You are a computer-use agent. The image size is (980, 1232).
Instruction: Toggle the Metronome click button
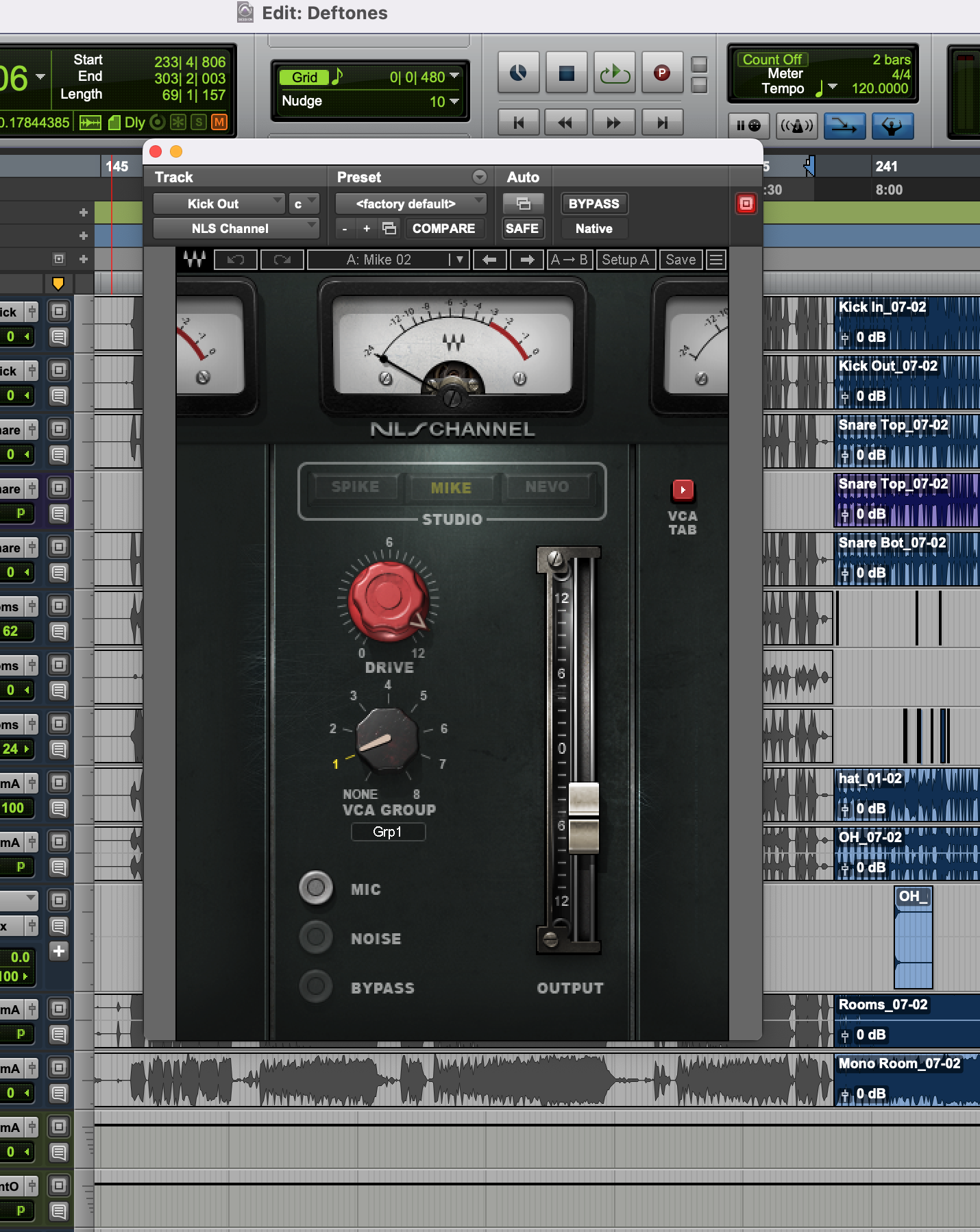point(796,125)
